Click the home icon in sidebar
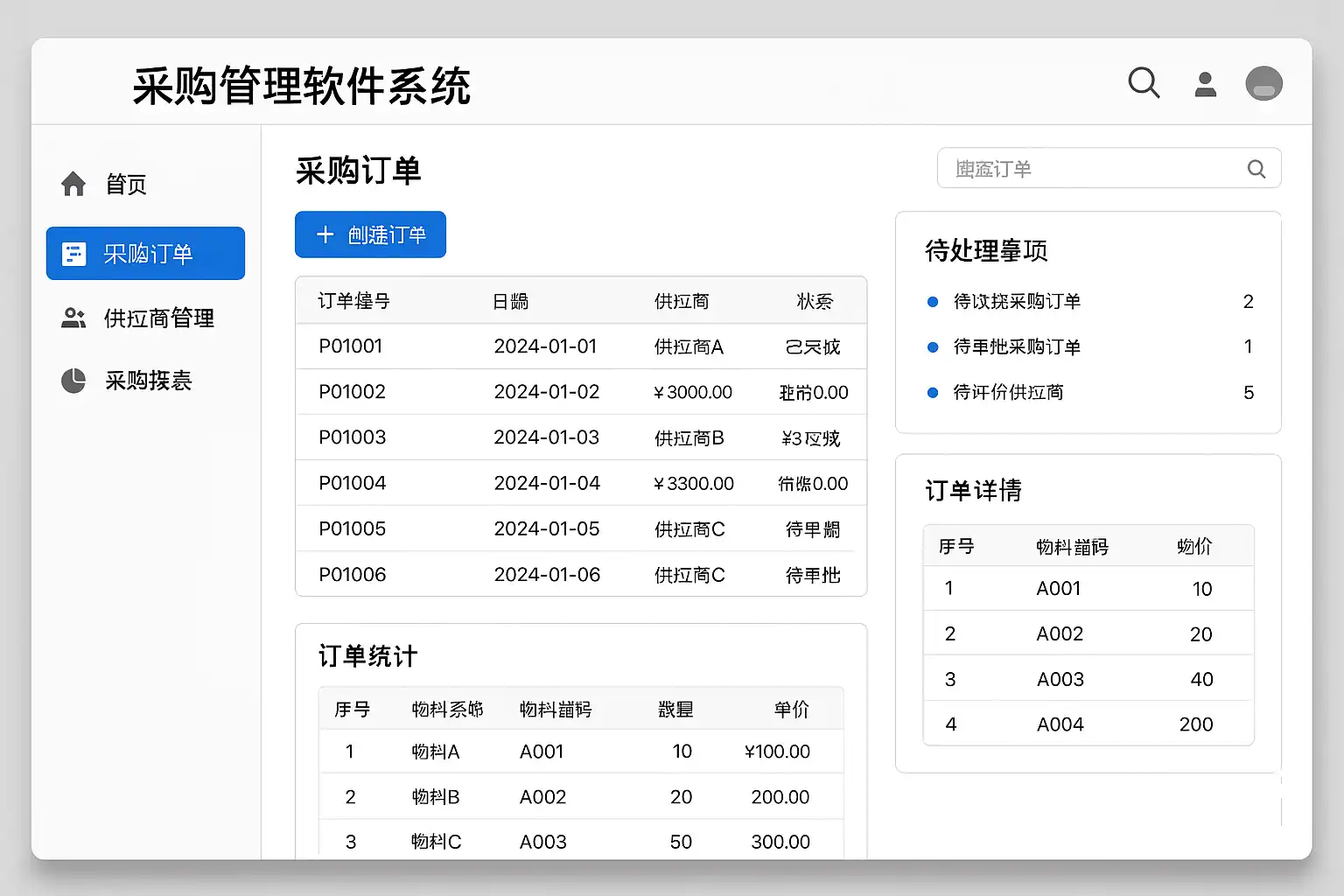The height and width of the screenshot is (896, 1344). [x=73, y=184]
